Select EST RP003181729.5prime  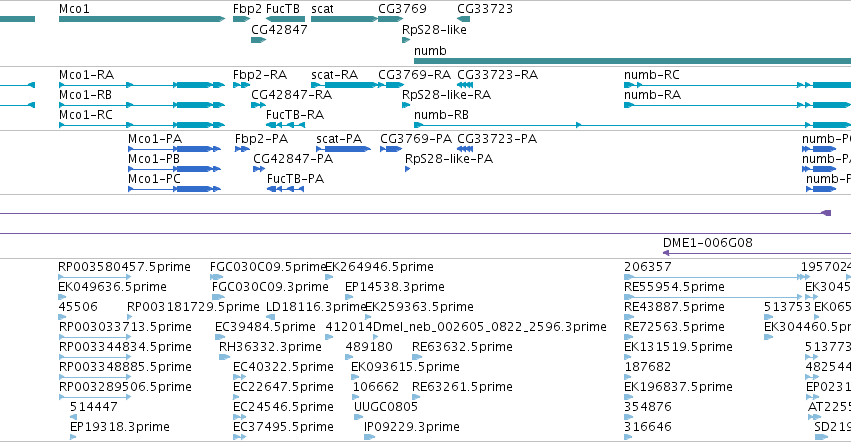point(130,317)
